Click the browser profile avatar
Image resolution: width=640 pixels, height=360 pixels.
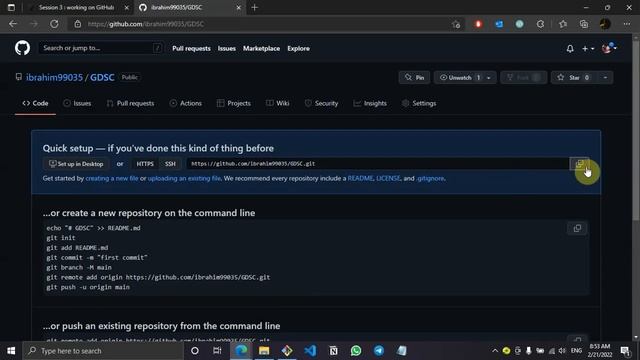605,24
